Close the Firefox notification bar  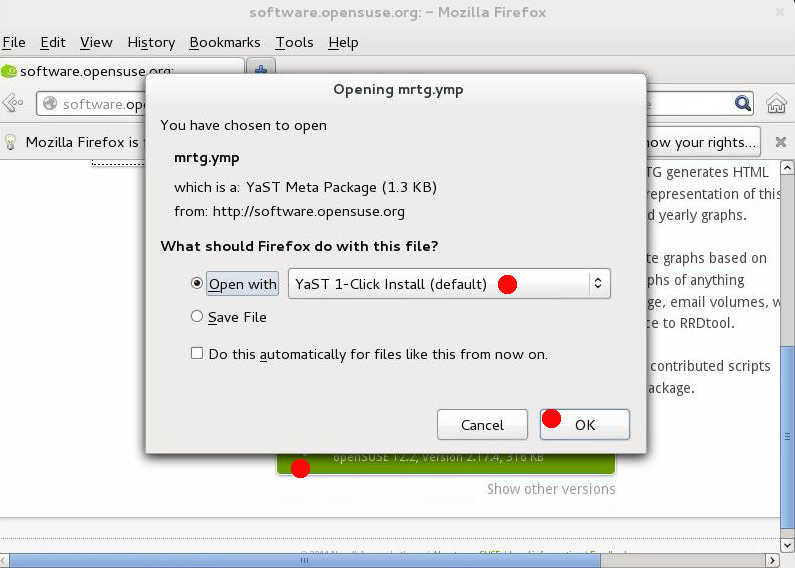pyautogui.click(x=781, y=142)
